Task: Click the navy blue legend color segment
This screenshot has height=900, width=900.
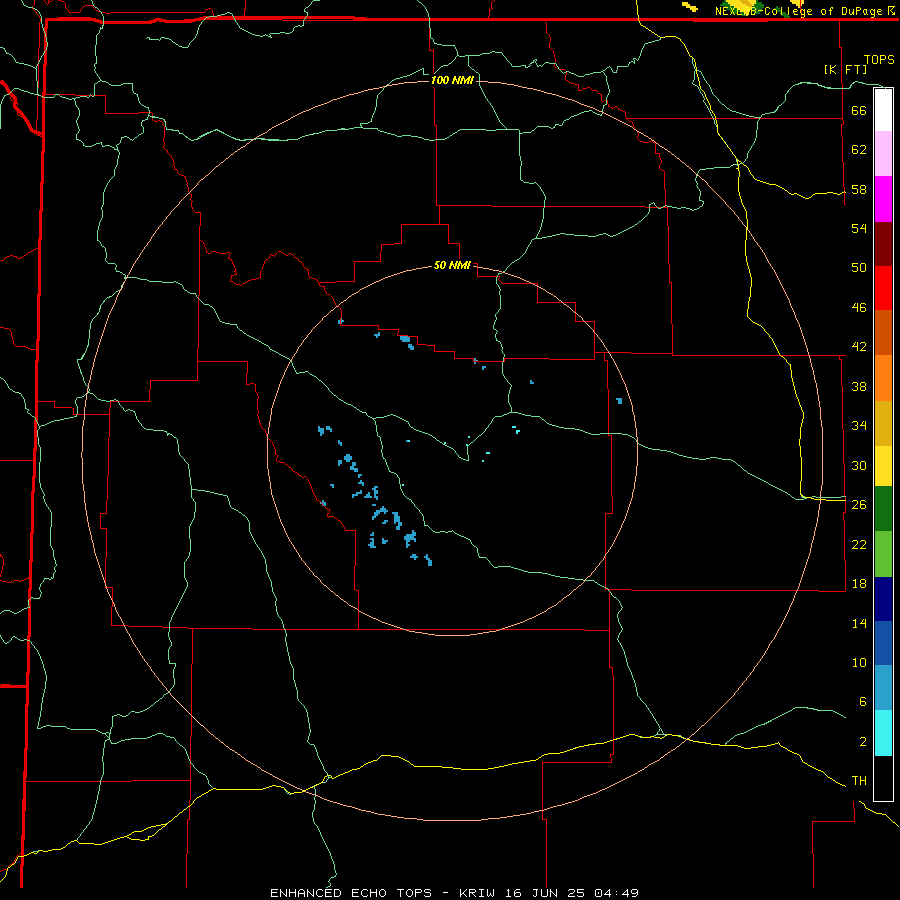Action: tap(883, 599)
